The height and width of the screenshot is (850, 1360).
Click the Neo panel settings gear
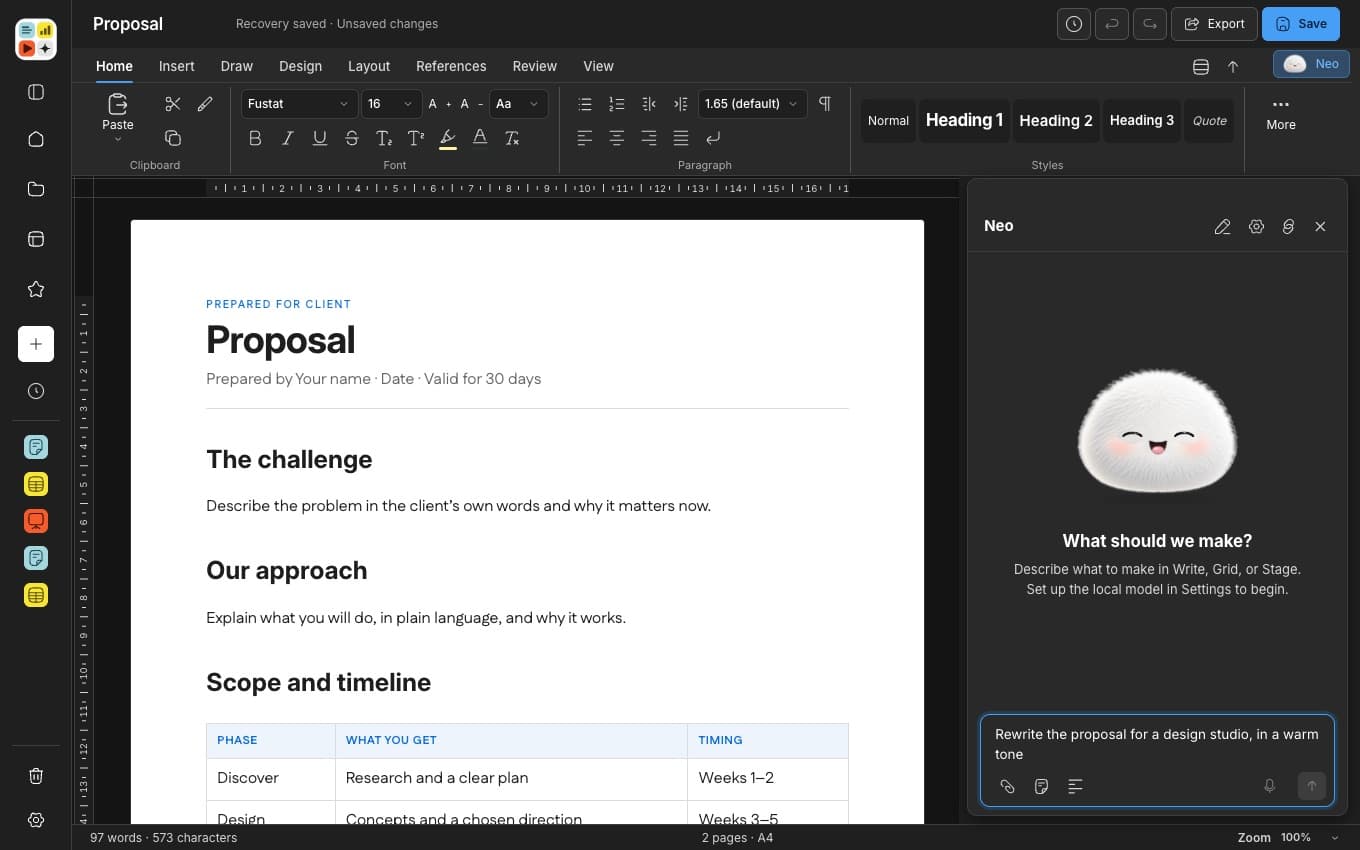coord(1256,227)
